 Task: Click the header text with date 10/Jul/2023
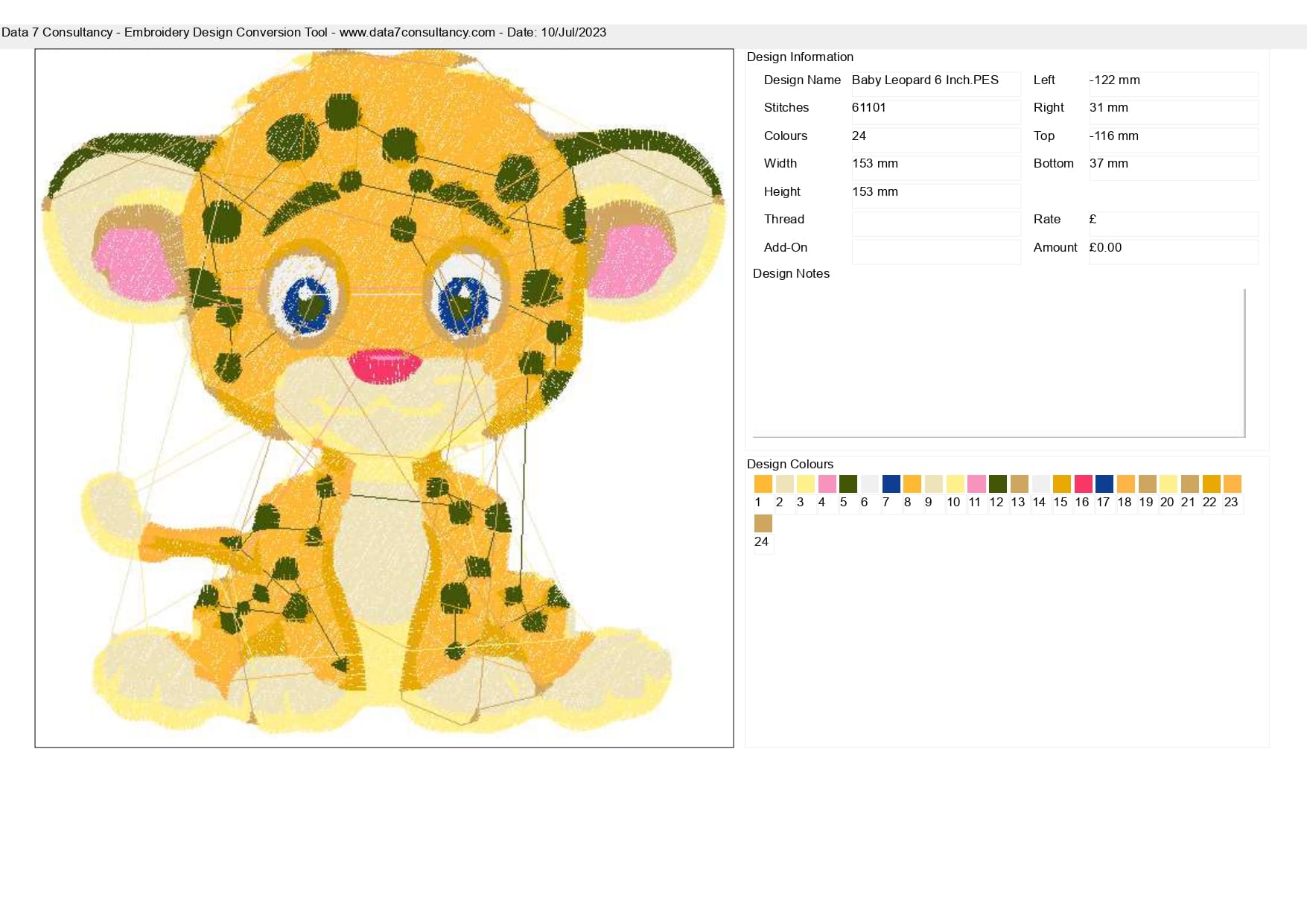(x=304, y=32)
